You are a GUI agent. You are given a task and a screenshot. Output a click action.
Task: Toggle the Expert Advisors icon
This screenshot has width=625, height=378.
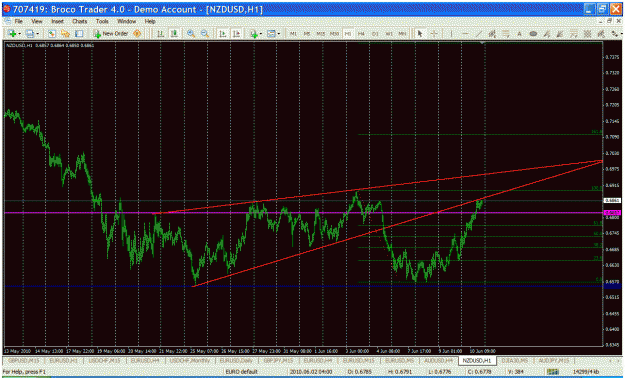pyautogui.click(x=137, y=34)
